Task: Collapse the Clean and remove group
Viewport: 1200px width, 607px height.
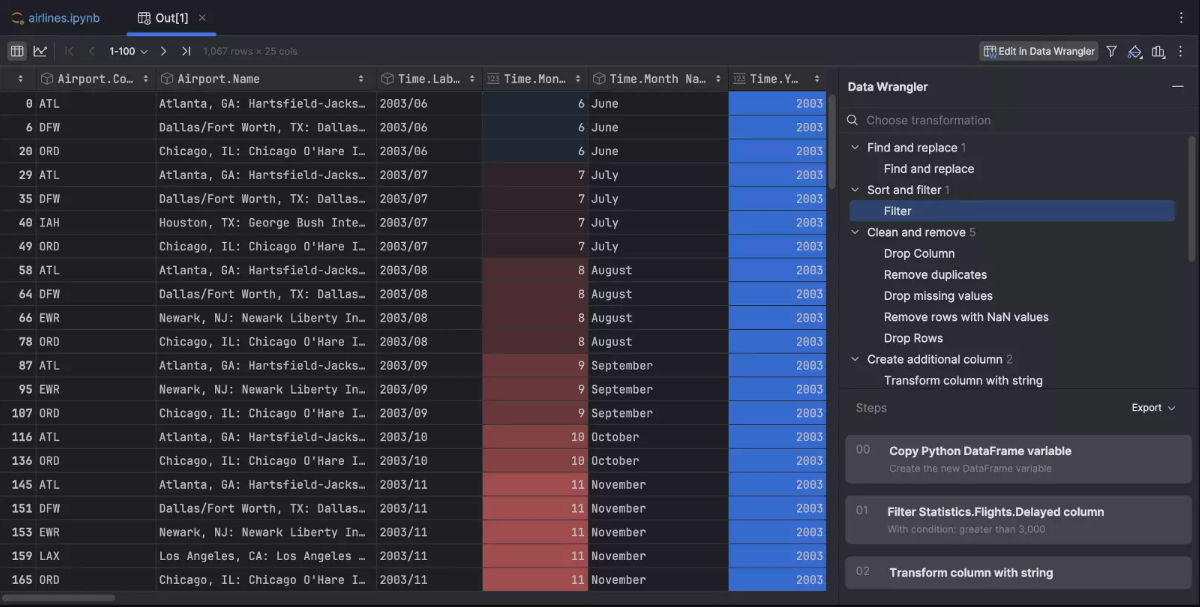Action: tap(855, 232)
